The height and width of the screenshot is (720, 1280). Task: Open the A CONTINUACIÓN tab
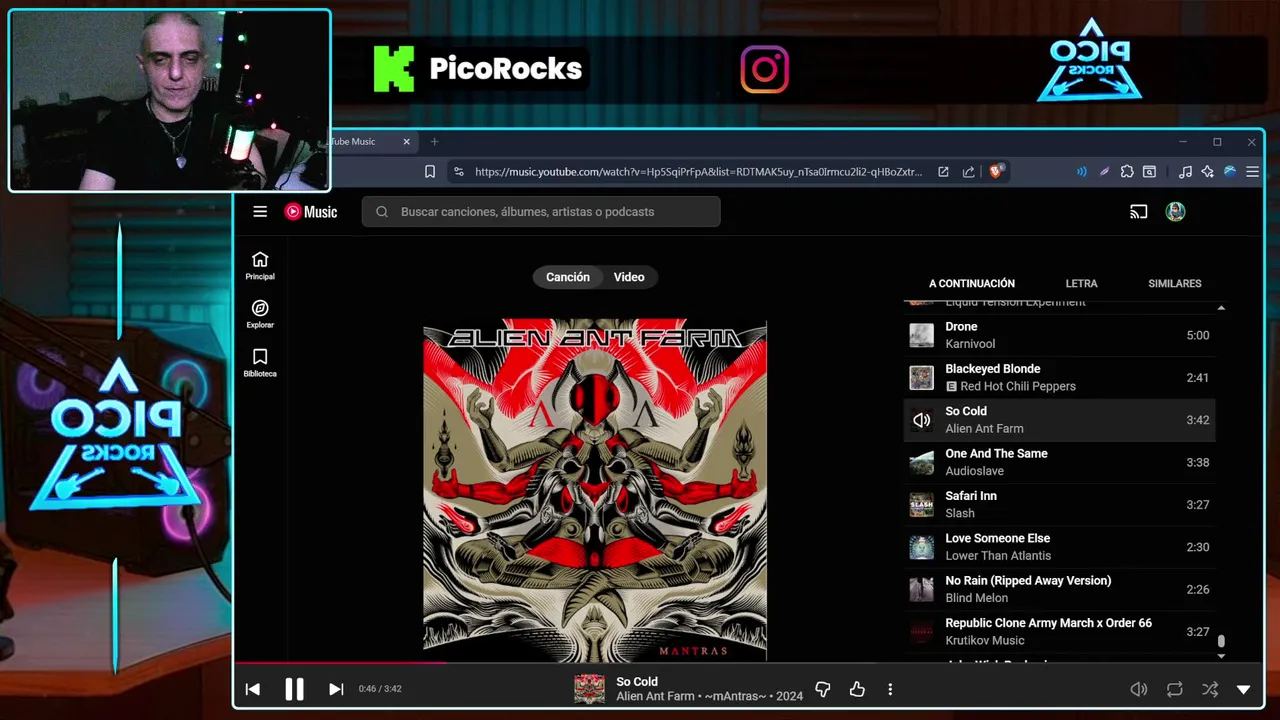click(972, 283)
